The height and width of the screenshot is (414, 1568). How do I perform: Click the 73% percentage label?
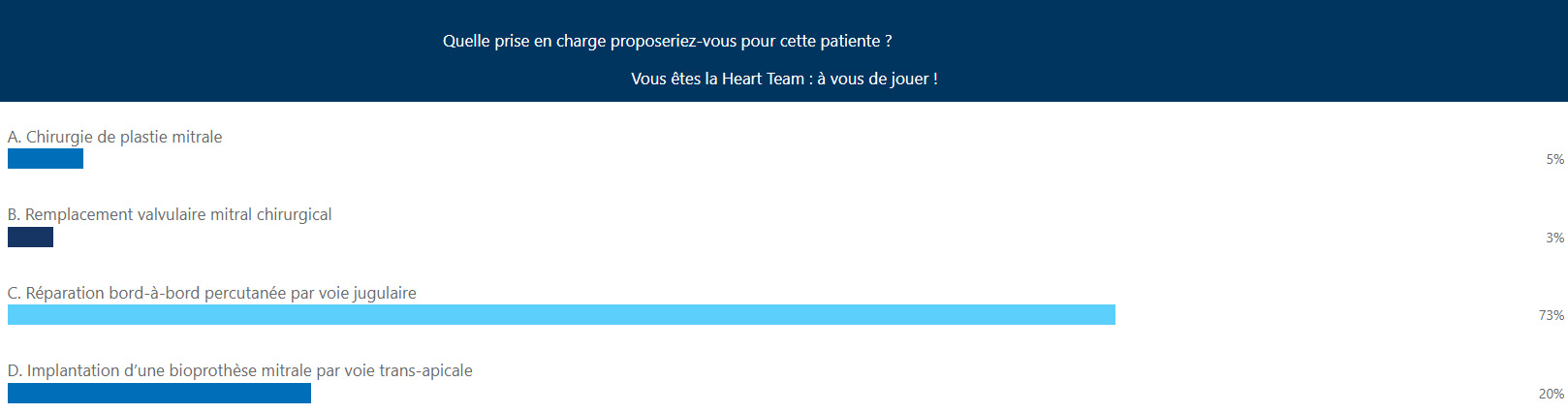tap(1552, 315)
